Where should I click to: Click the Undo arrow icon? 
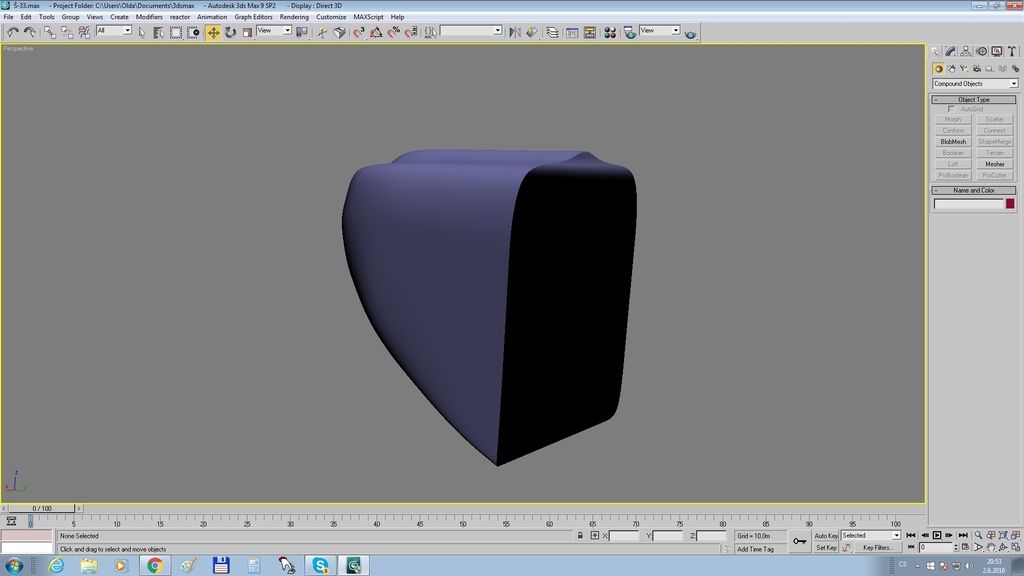click(12, 32)
